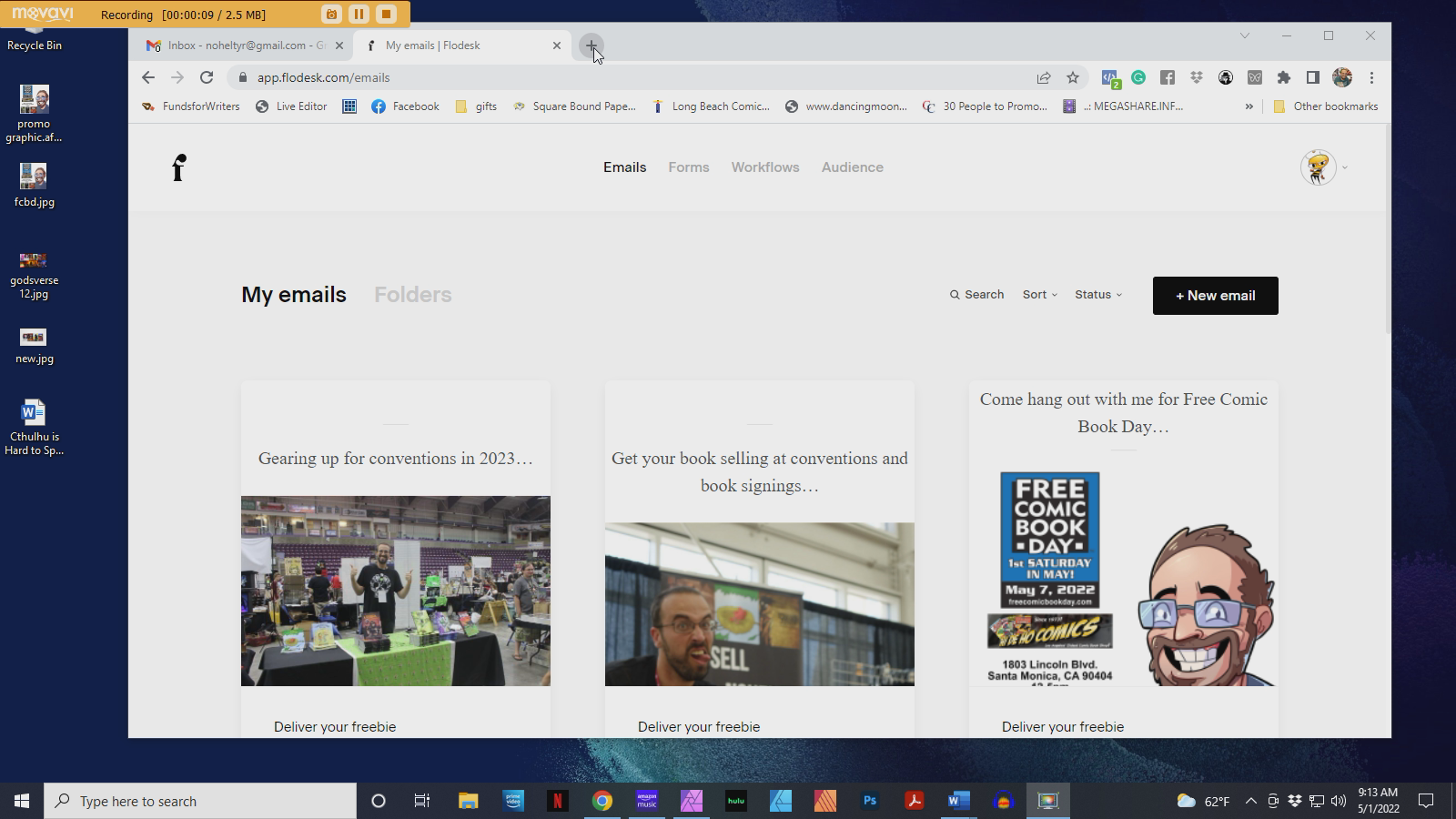Reload the Flodesk page
This screenshot has height=819, width=1456.
click(207, 78)
